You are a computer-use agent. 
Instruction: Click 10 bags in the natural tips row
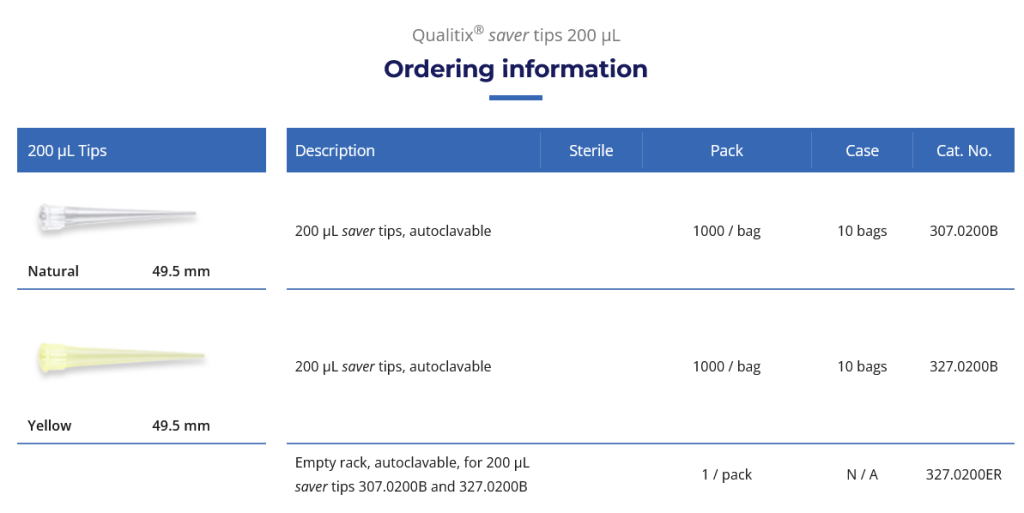(x=861, y=231)
